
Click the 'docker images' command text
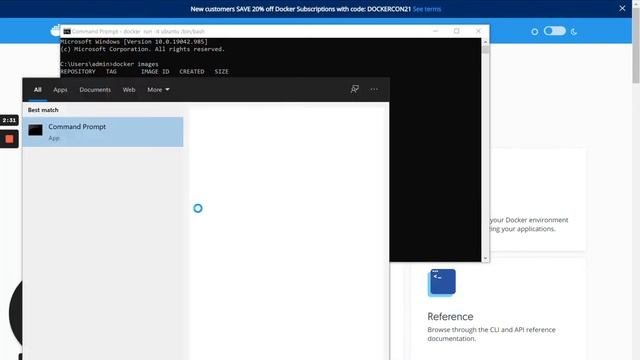point(136,64)
